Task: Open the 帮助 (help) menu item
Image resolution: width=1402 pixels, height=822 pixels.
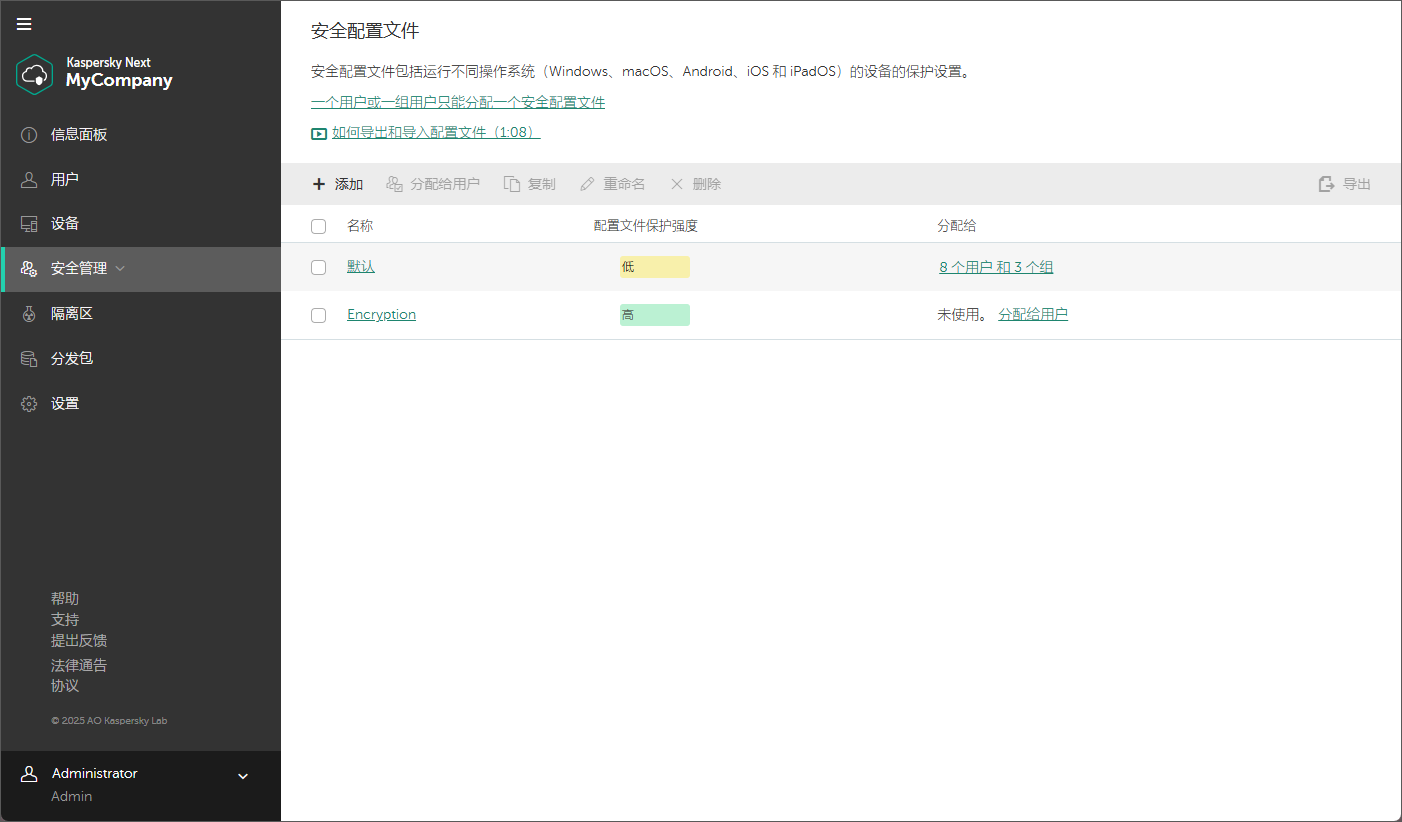Action: 65,597
